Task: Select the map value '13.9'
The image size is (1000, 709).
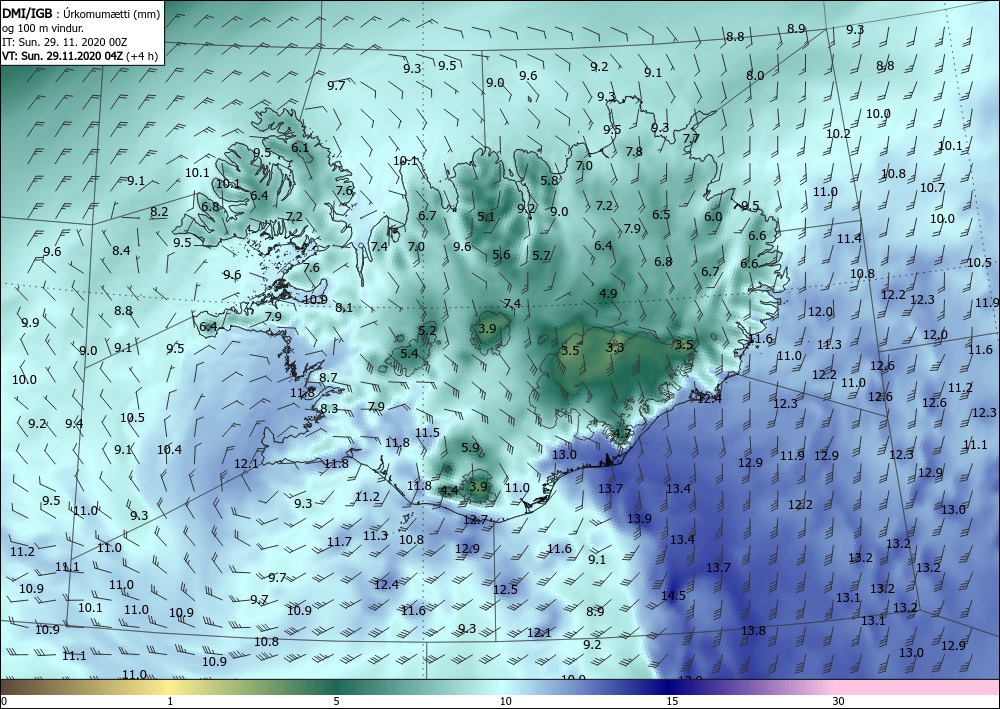Action: point(639,518)
